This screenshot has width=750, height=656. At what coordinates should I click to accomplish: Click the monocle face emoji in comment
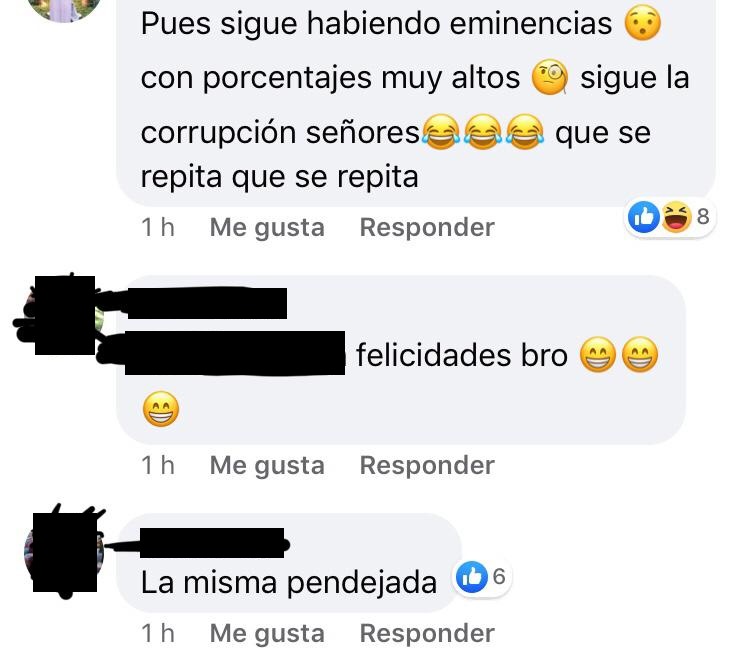(x=550, y=78)
